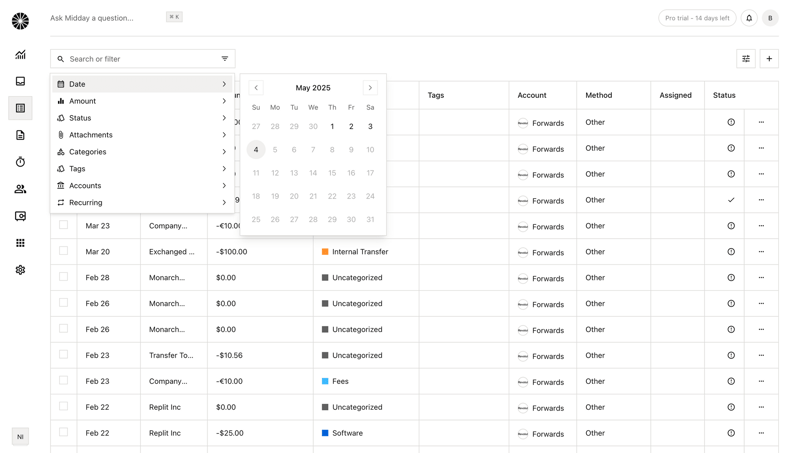This screenshot has height=453, width=800.
Task: Open the Inbox tray icon in sidebar
Action: (20, 81)
